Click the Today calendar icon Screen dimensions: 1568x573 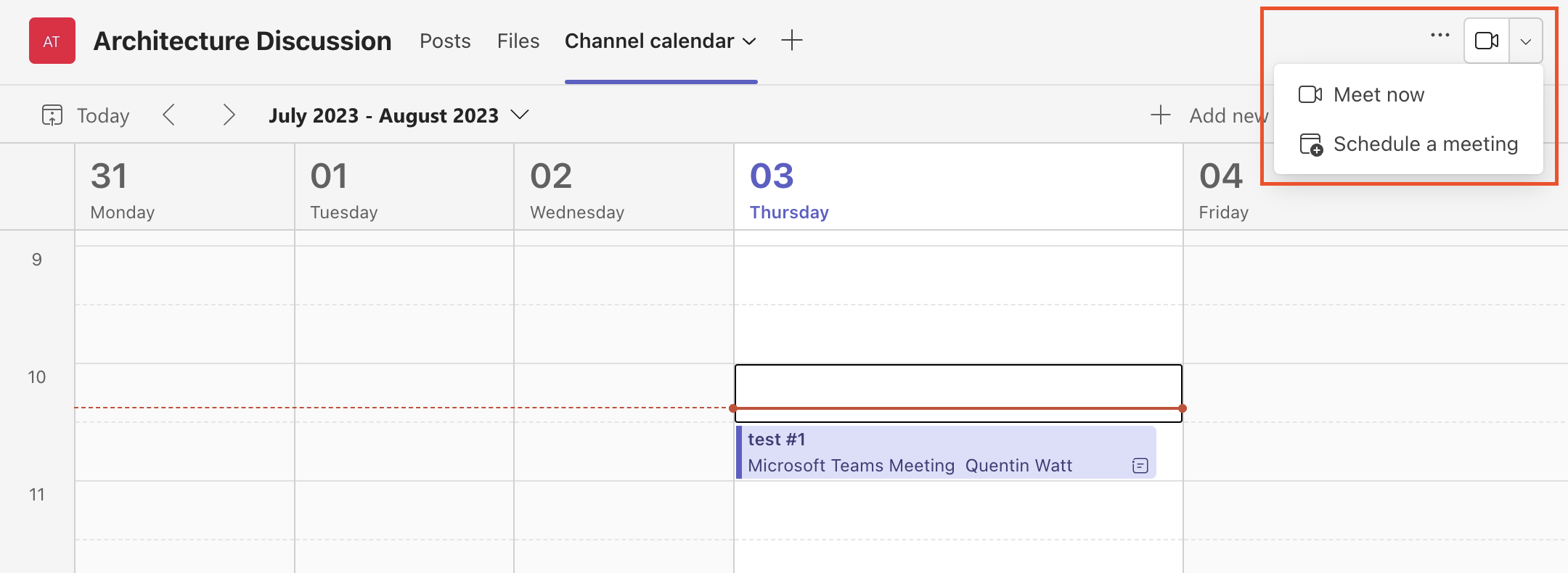point(52,115)
